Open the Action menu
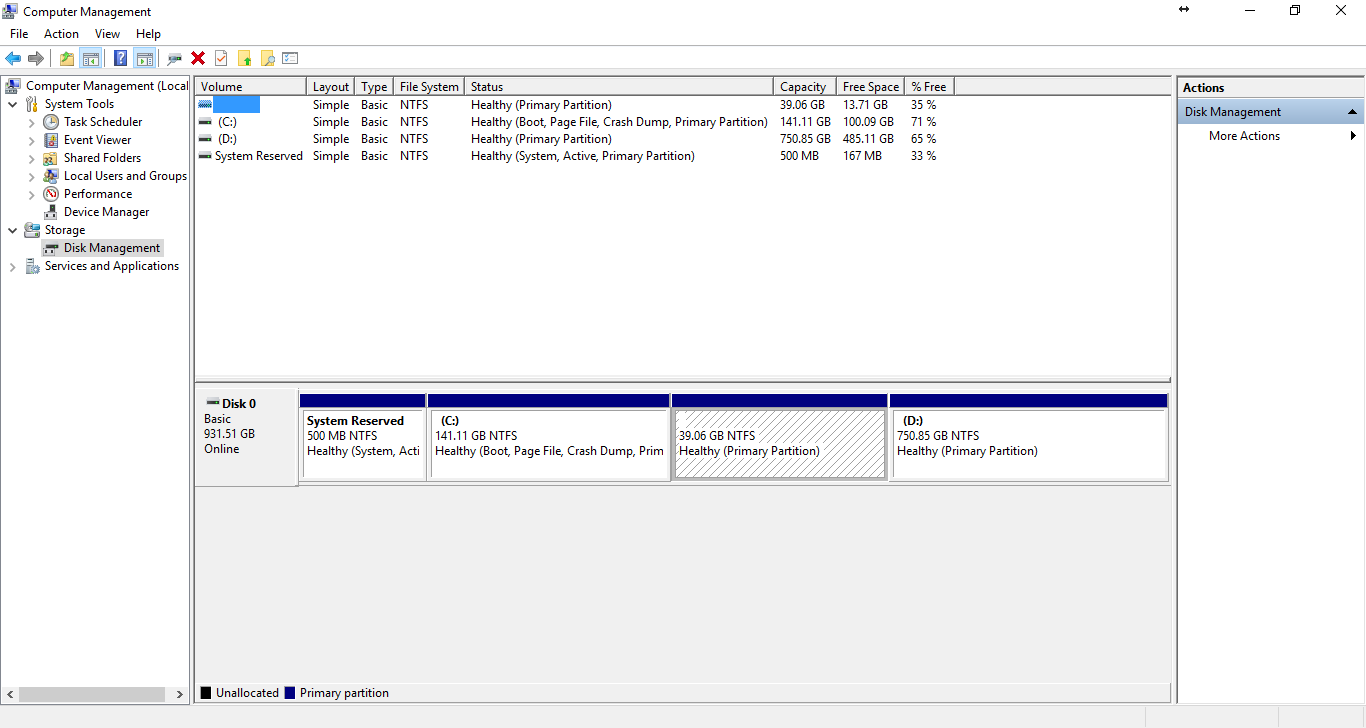 61,34
